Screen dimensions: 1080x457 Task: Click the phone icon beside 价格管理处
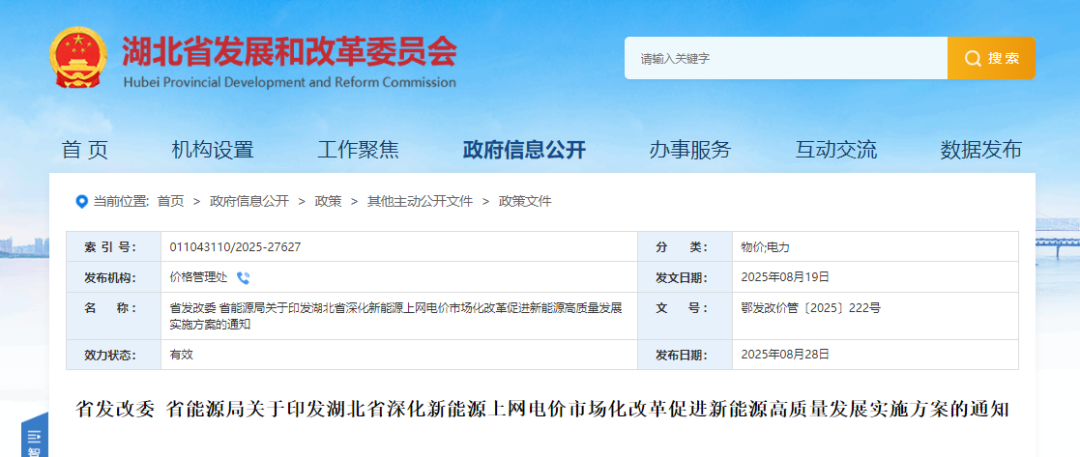tap(243, 278)
